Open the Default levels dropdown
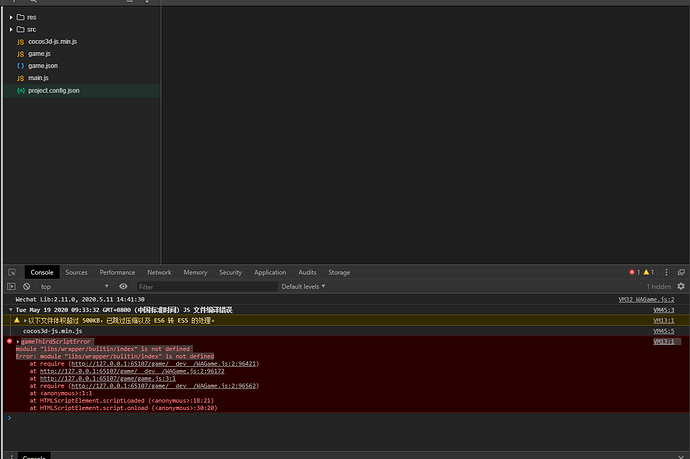The height and width of the screenshot is (459, 690). [303, 286]
